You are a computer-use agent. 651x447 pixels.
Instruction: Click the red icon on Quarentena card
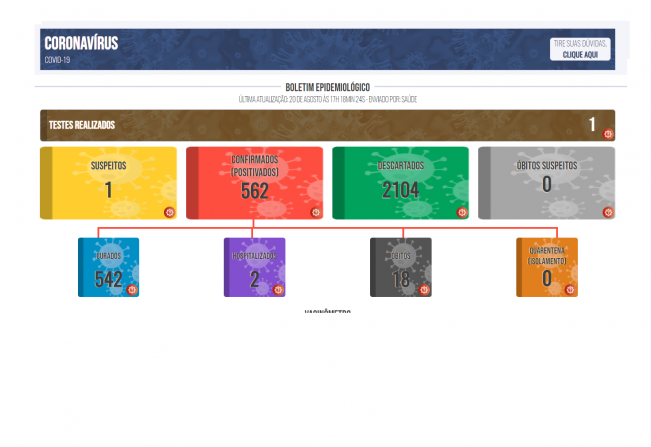(570, 290)
